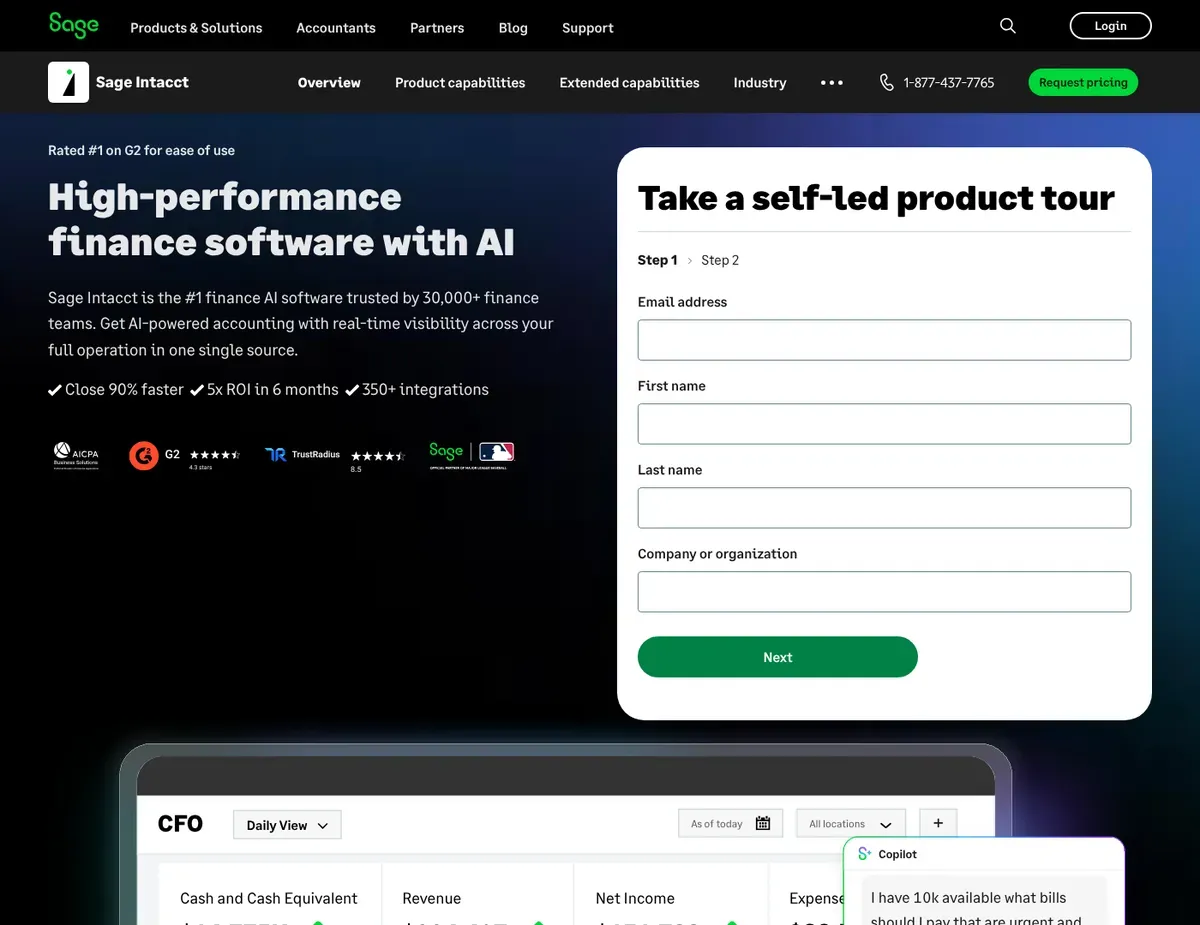Click the green Next button
This screenshot has width=1200, height=925.
[778, 657]
